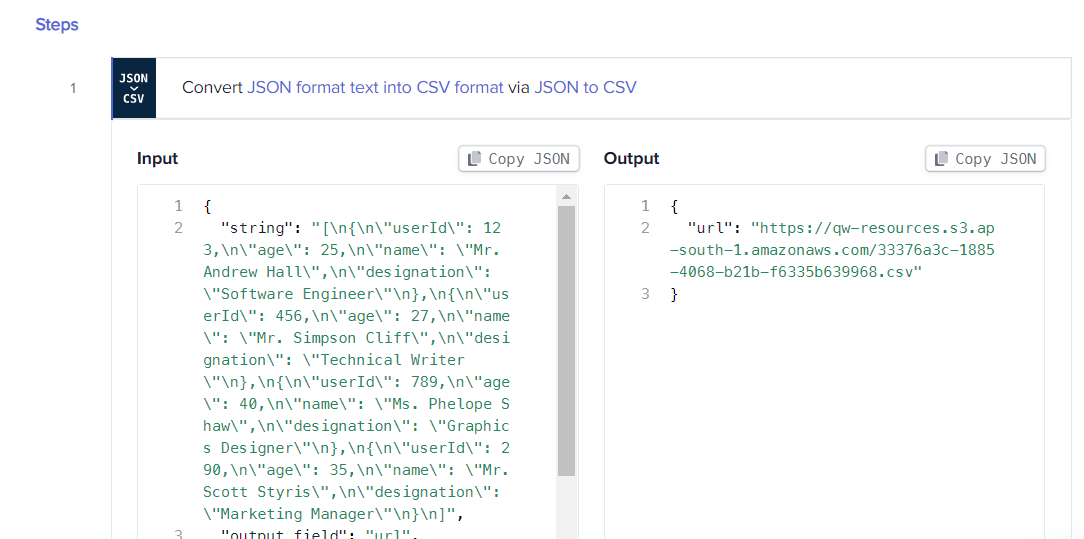Click the copy icon beside Output's Copy JSON
Screen dimensions: 1084x539
(942, 159)
